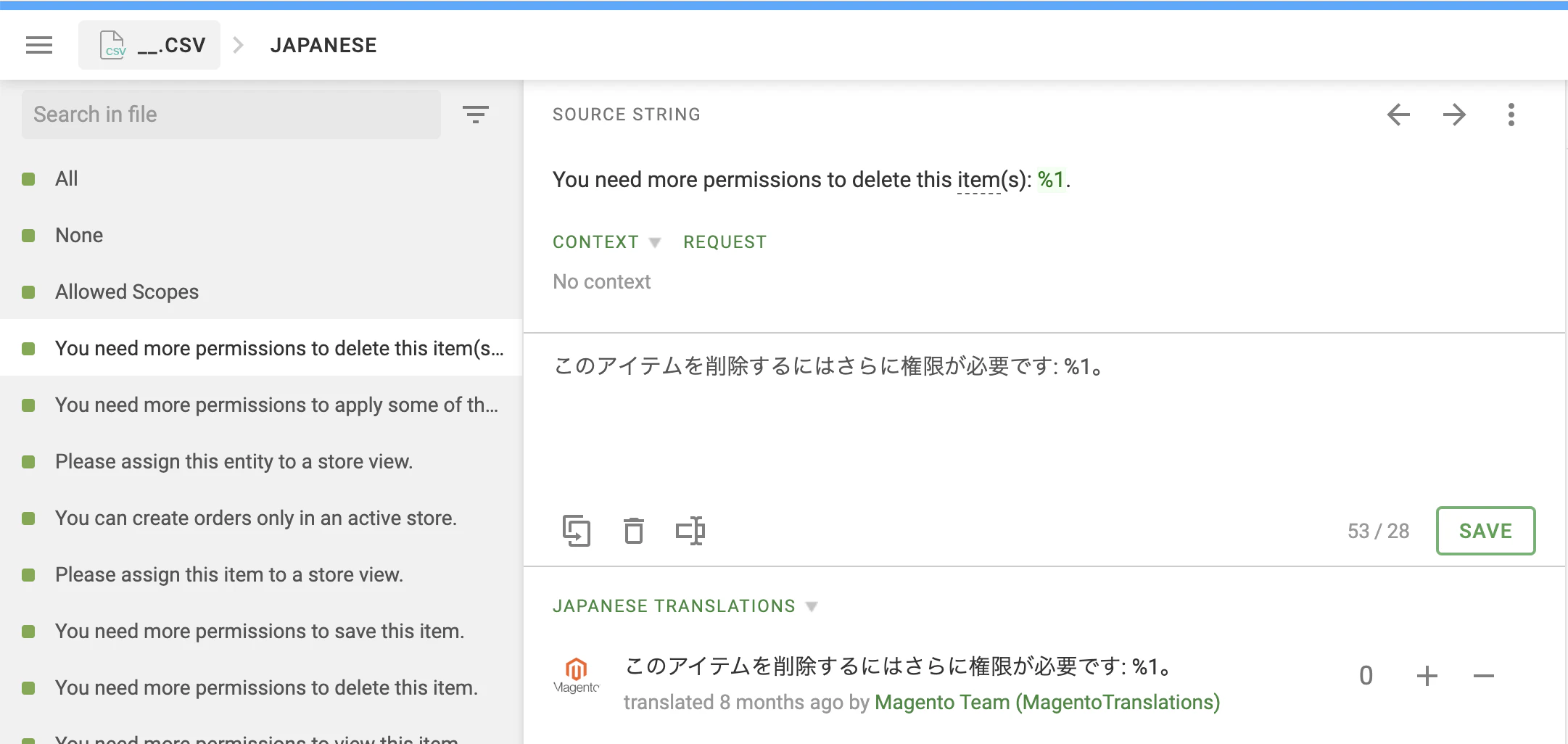
Task: Select 'Please assign this entity to a store view.'
Action: point(261,461)
